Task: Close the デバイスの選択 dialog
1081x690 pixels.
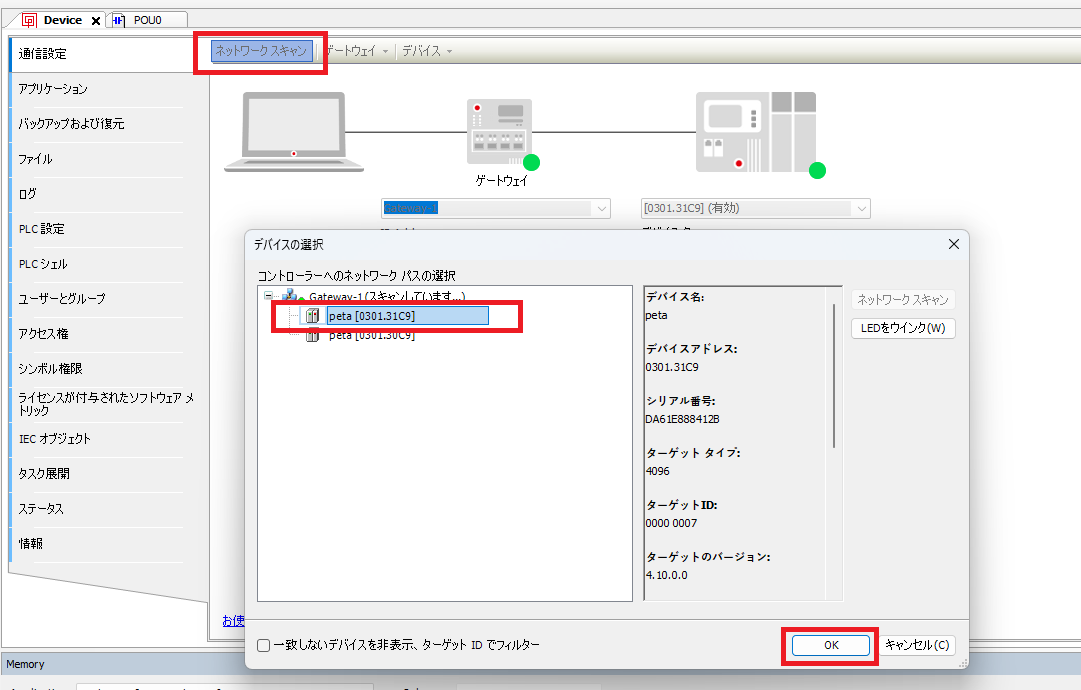Action: 953,244
